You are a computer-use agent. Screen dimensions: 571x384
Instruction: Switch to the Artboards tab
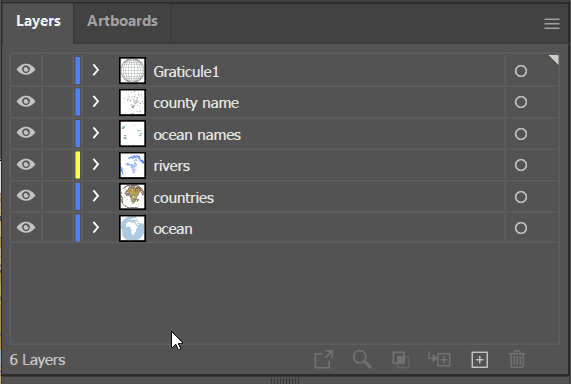(x=122, y=21)
